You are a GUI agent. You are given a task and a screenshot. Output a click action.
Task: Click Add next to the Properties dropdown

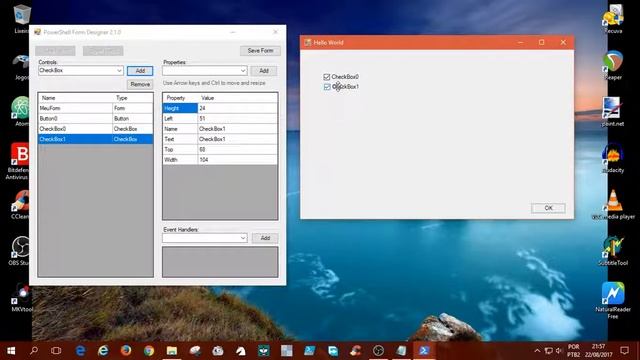264,71
